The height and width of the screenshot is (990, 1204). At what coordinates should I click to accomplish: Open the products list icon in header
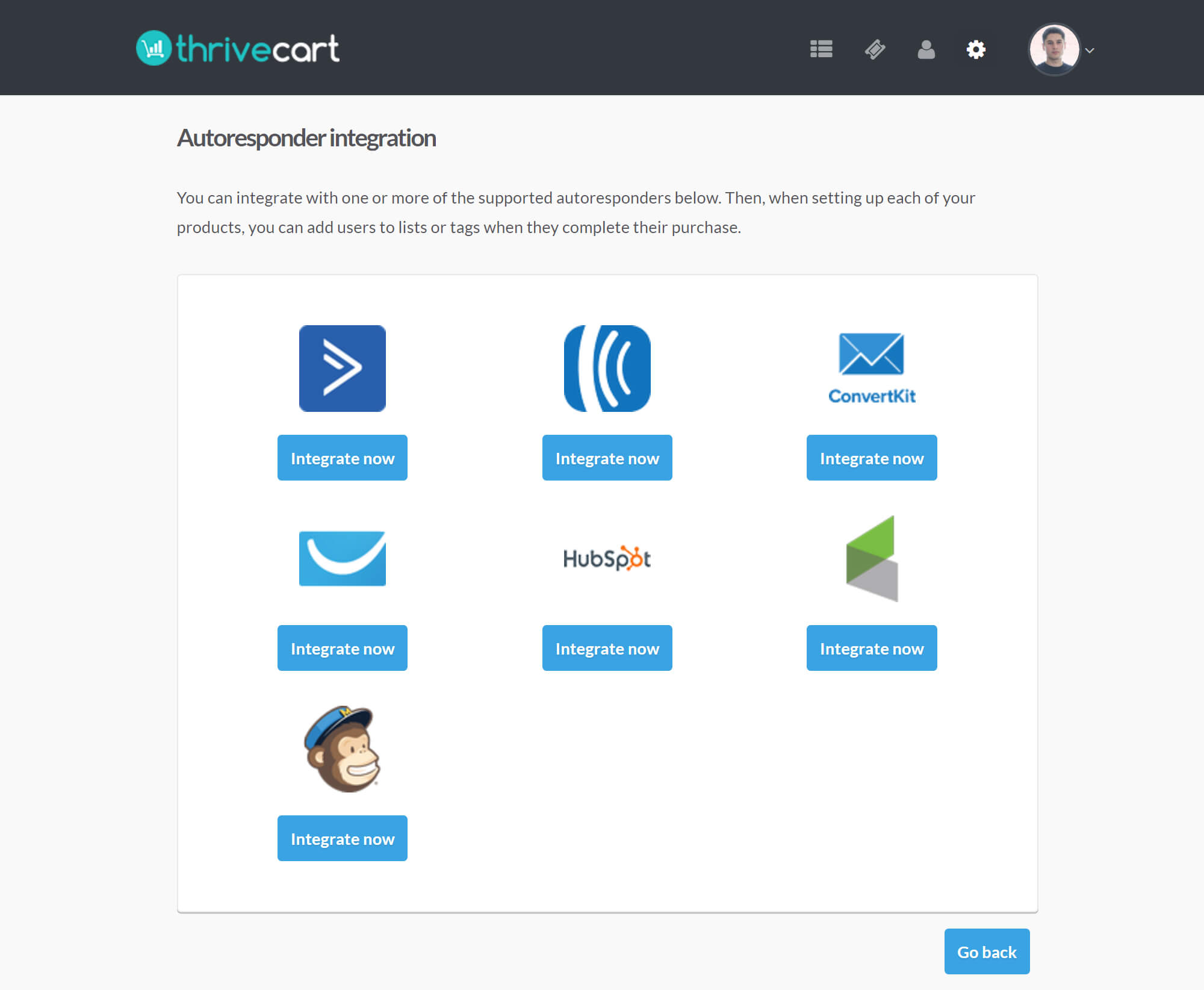click(x=821, y=49)
